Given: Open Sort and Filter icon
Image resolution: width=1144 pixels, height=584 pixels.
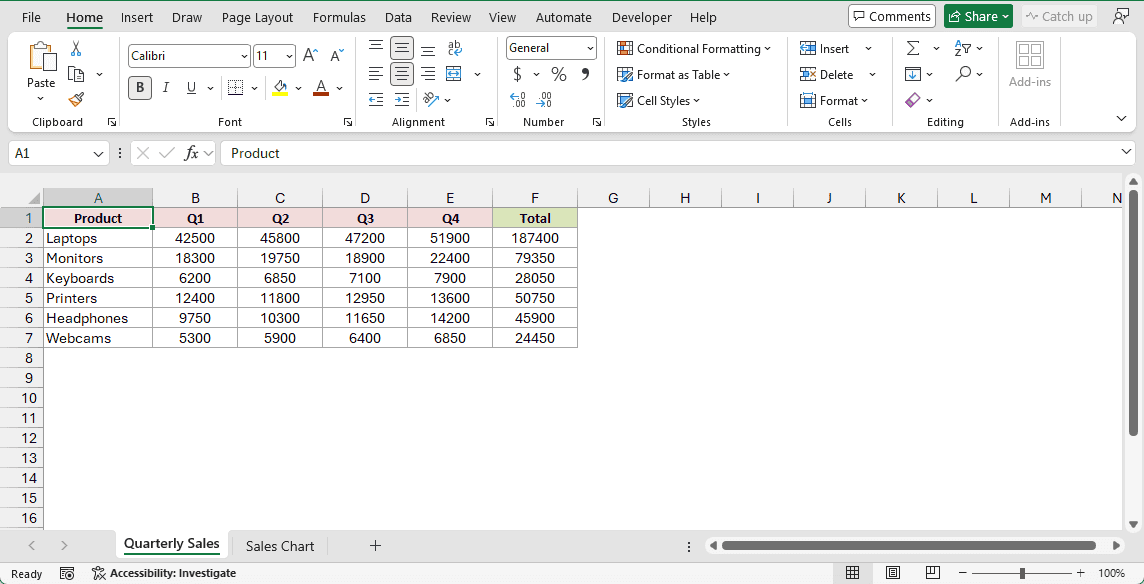Looking at the screenshot, I should tap(963, 48).
